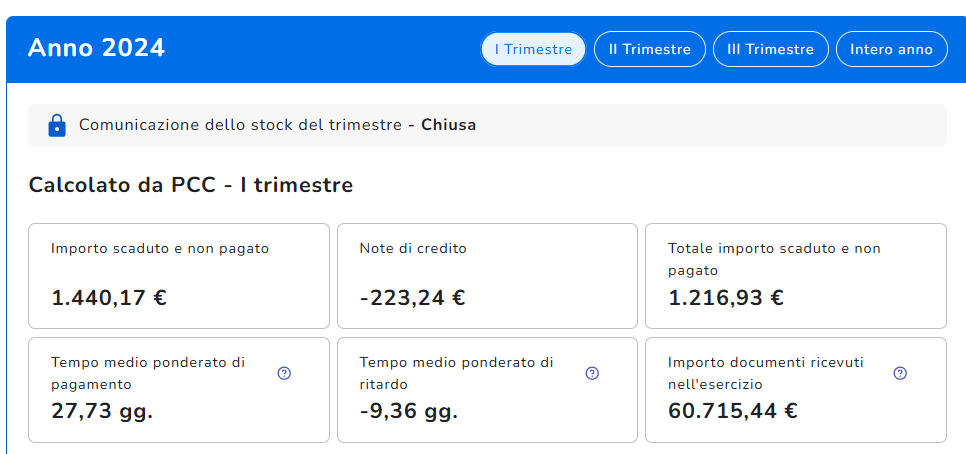Open help for Tempo medio ponderato di pagamento
The image size is (966, 454).
tap(284, 373)
